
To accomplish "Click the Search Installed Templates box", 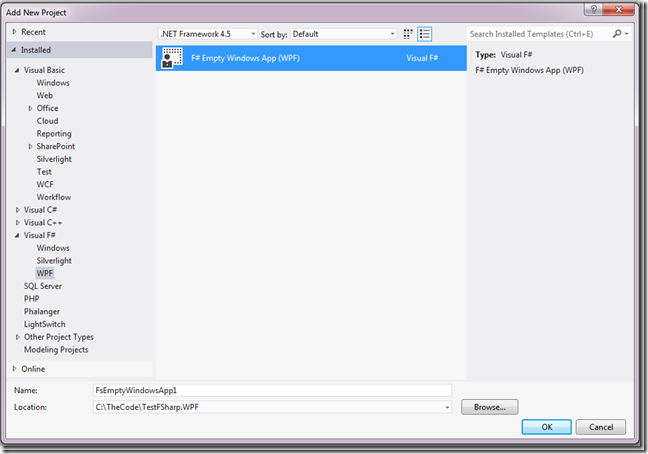I will coord(539,34).
